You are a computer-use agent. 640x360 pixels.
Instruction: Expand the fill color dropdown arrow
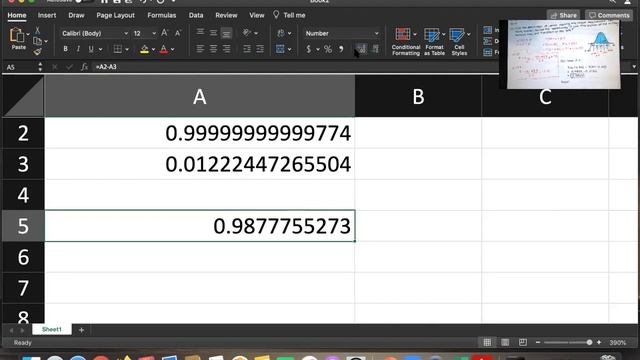153,49
